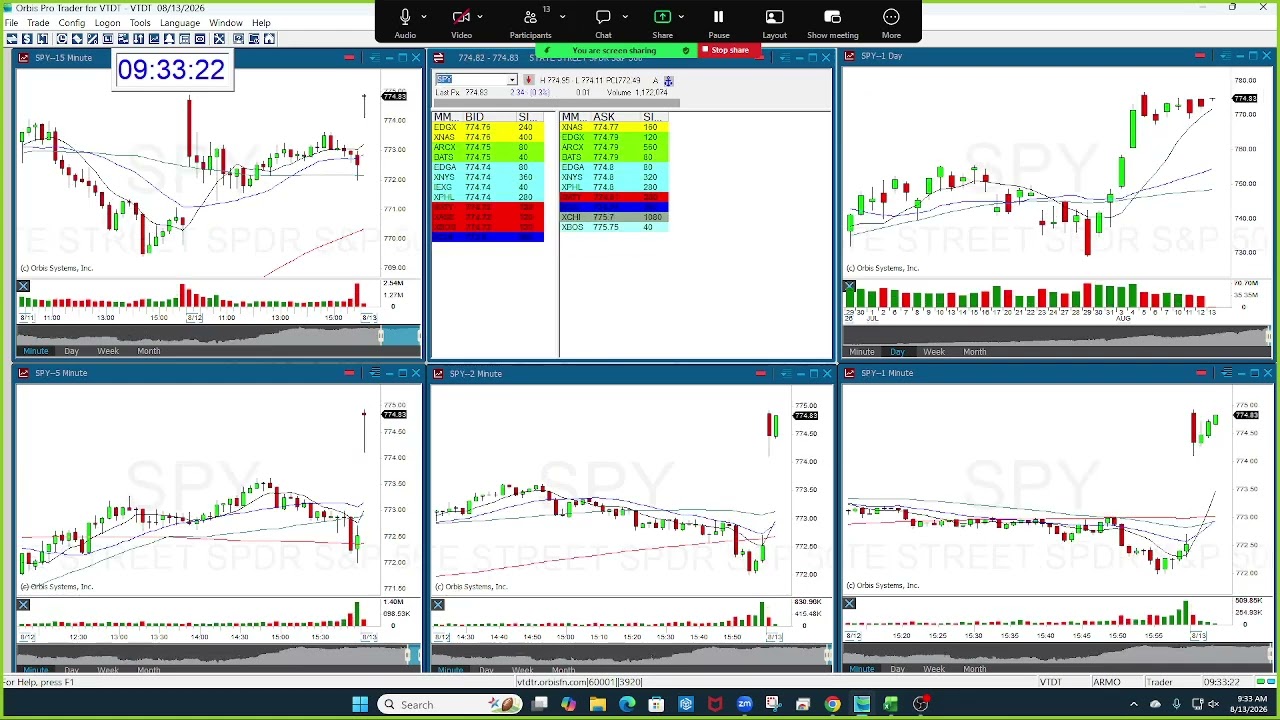Open the Trade menu
The width and height of the screenshot is (1280, 720).
38,22
